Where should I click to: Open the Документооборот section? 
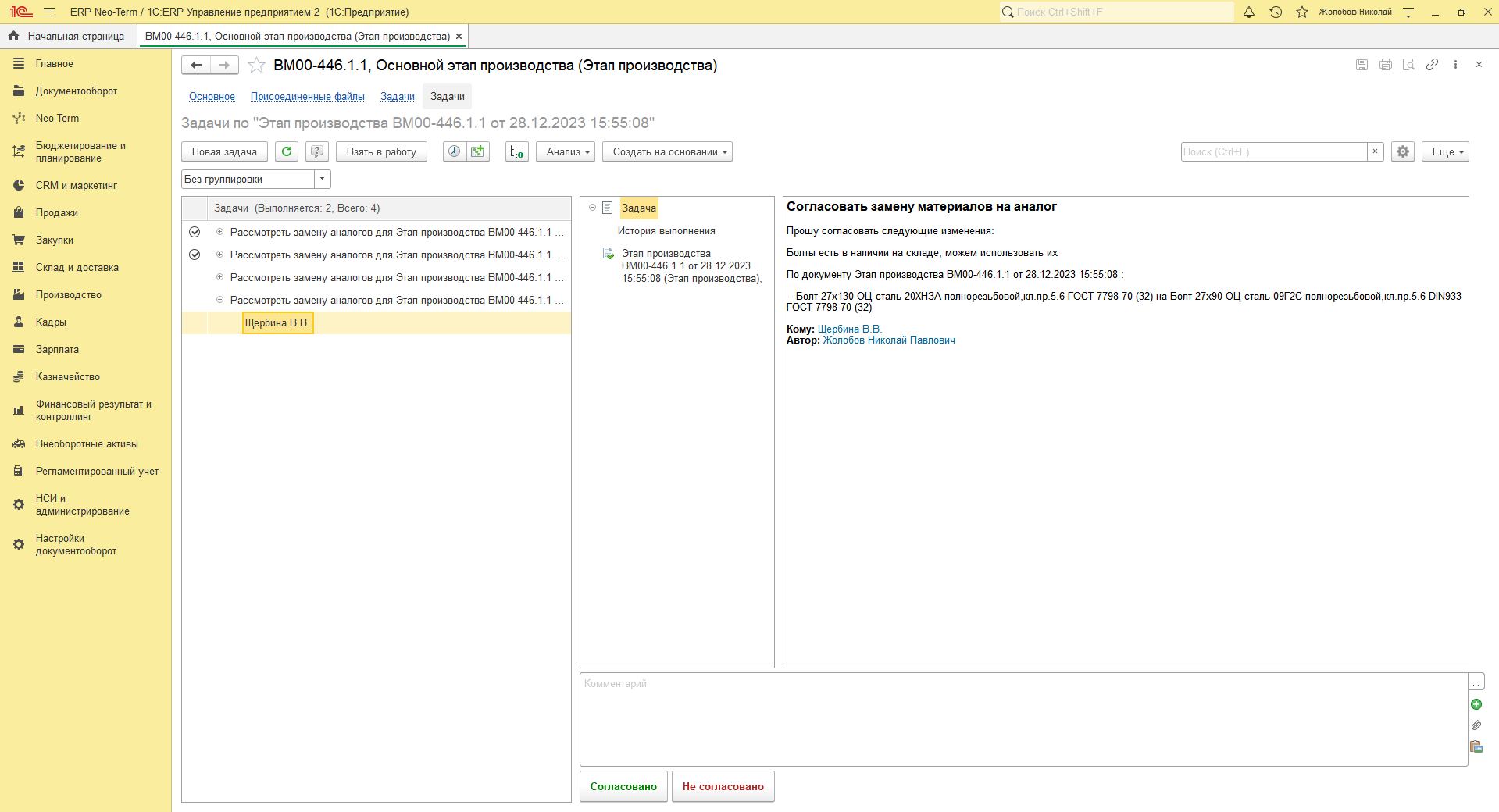pos(77,91)
